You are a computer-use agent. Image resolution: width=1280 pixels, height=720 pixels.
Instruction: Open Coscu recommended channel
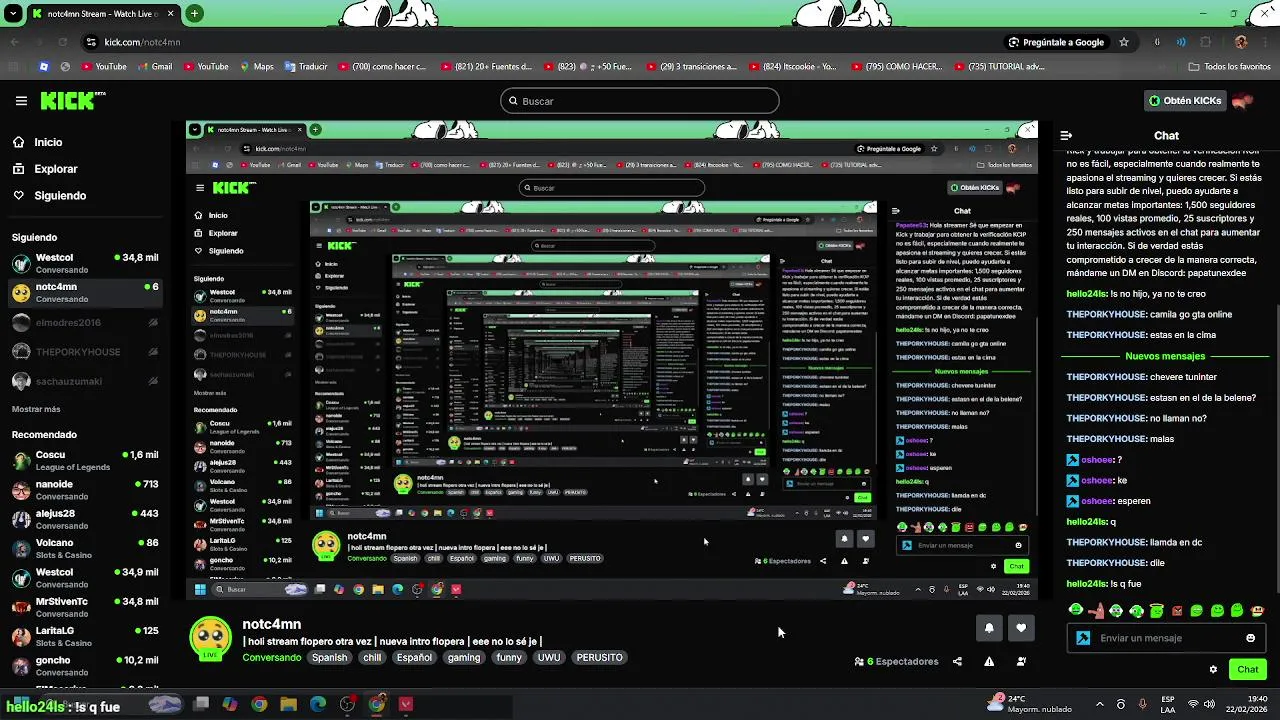coord(85,461)
